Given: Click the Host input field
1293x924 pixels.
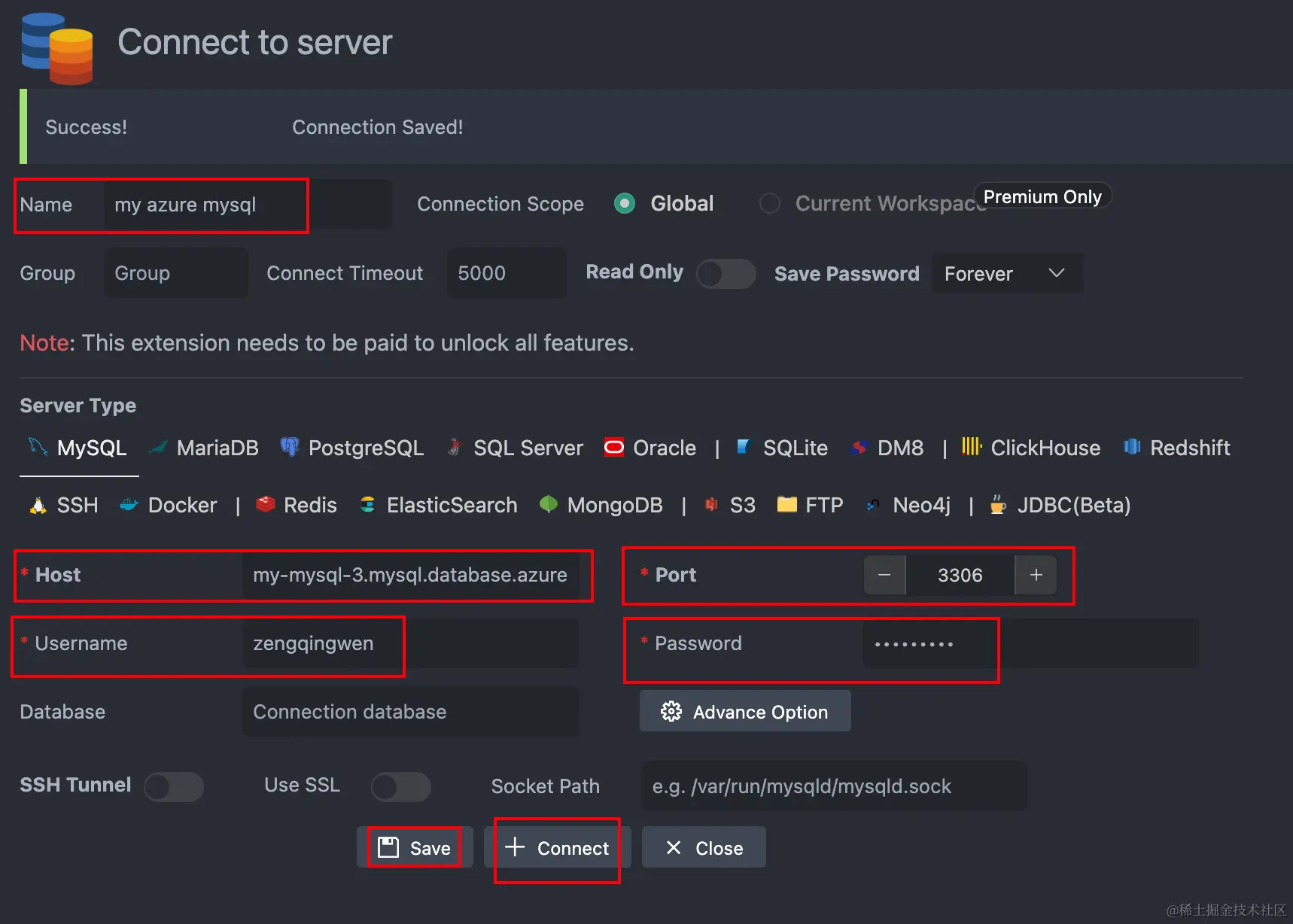Looking at the screenshot, I should 410,575.
